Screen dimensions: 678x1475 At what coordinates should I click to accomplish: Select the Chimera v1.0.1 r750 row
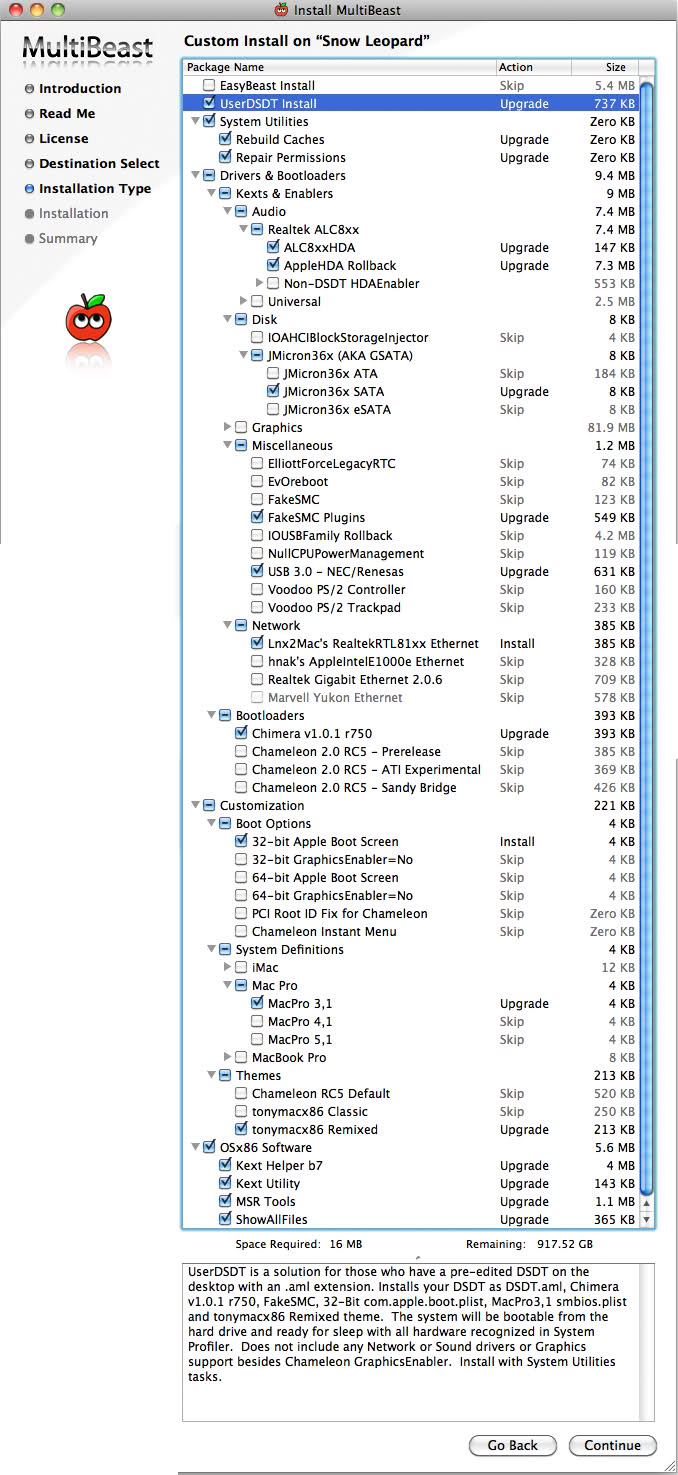[x=311, y=734]
